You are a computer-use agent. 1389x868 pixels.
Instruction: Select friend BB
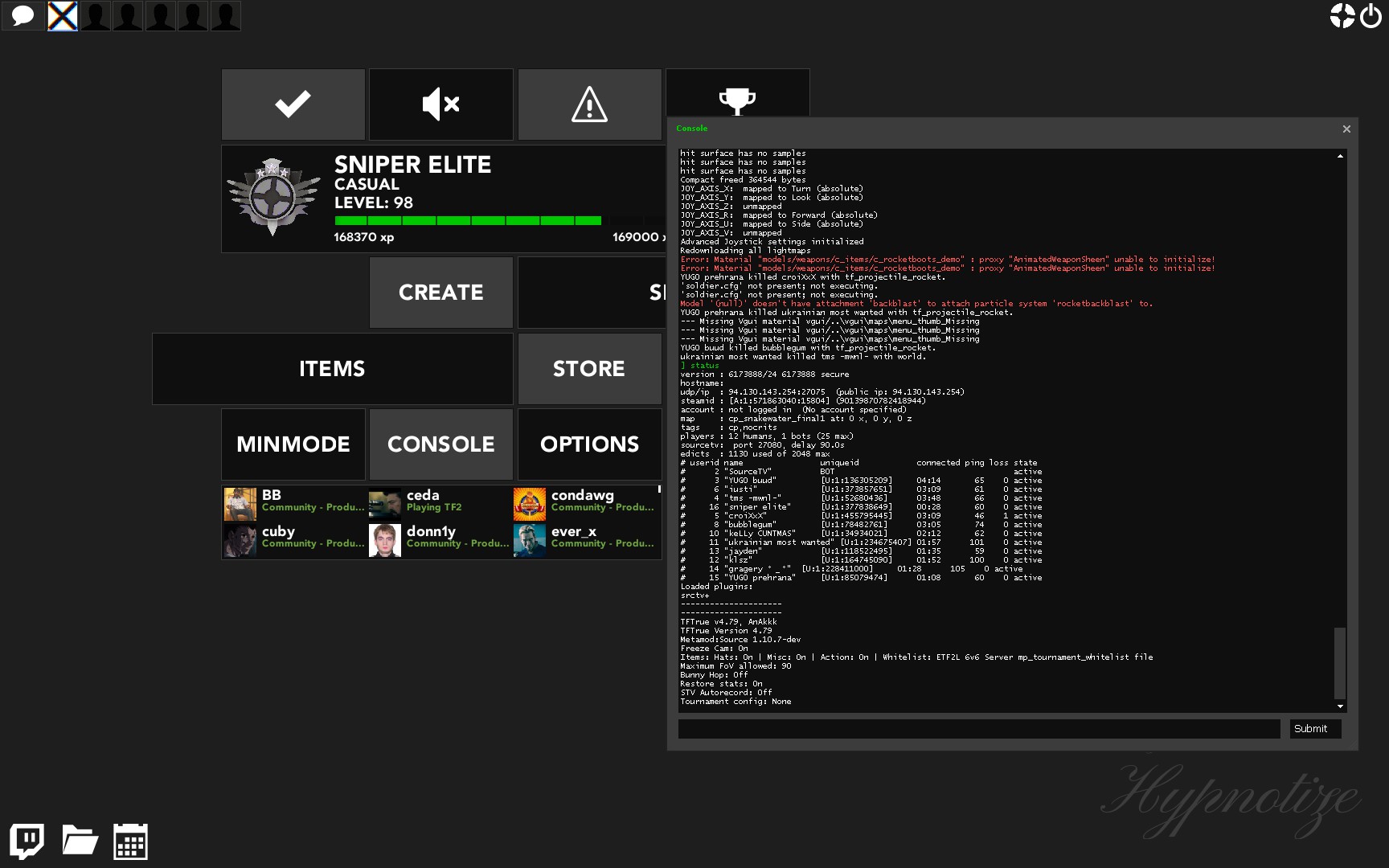coord(294,504)
